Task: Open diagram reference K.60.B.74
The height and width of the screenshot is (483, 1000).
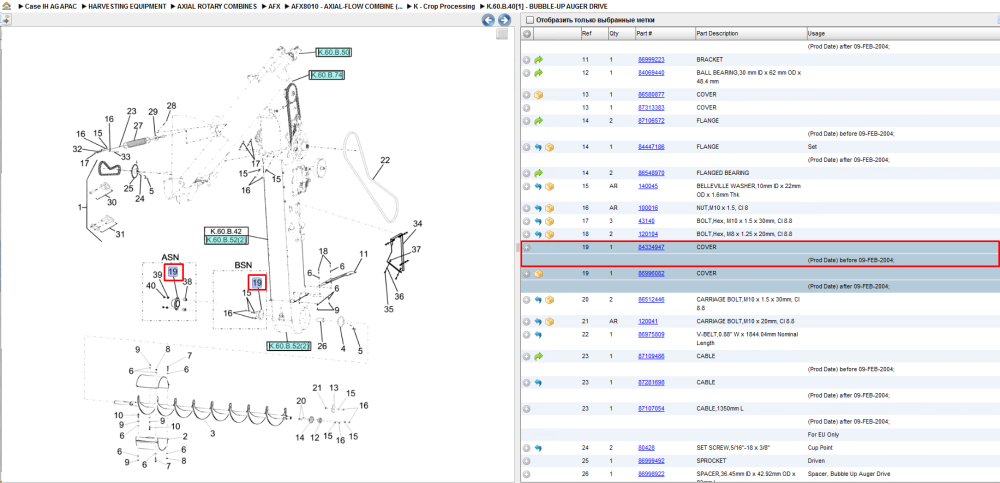Action: pos(327,75)
